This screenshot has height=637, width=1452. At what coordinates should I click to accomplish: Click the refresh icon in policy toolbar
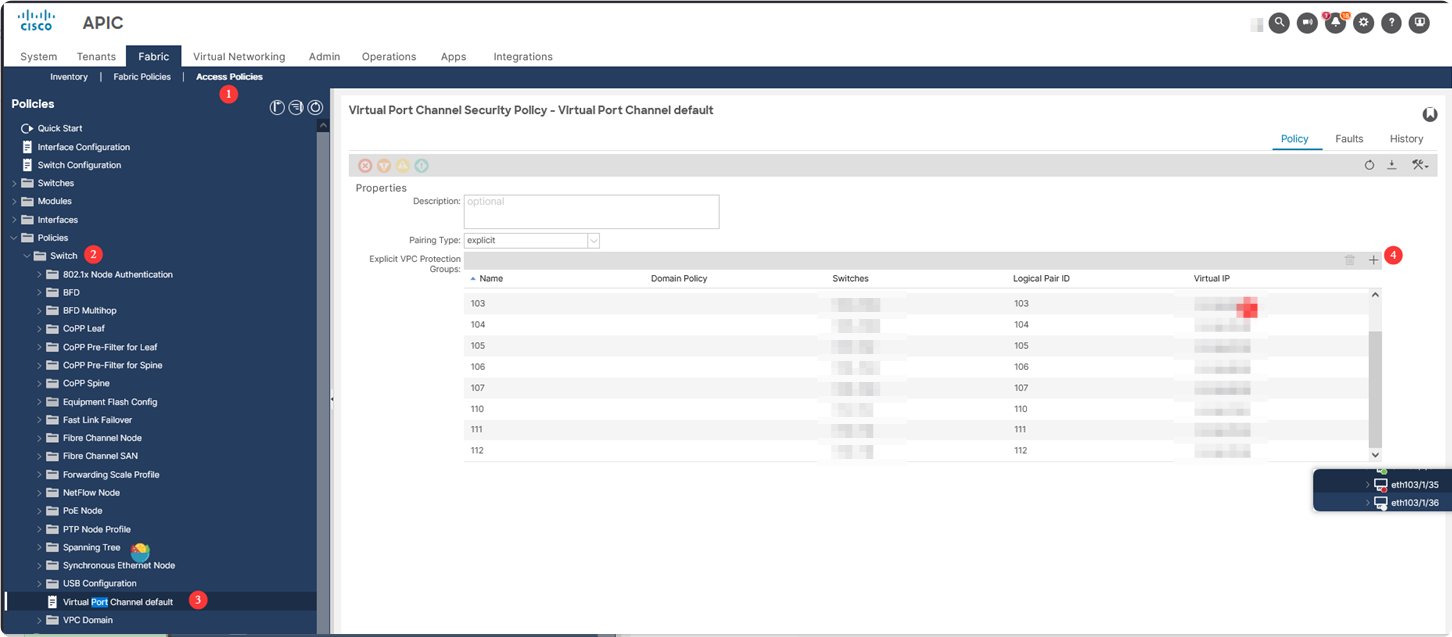(1369, 165)
